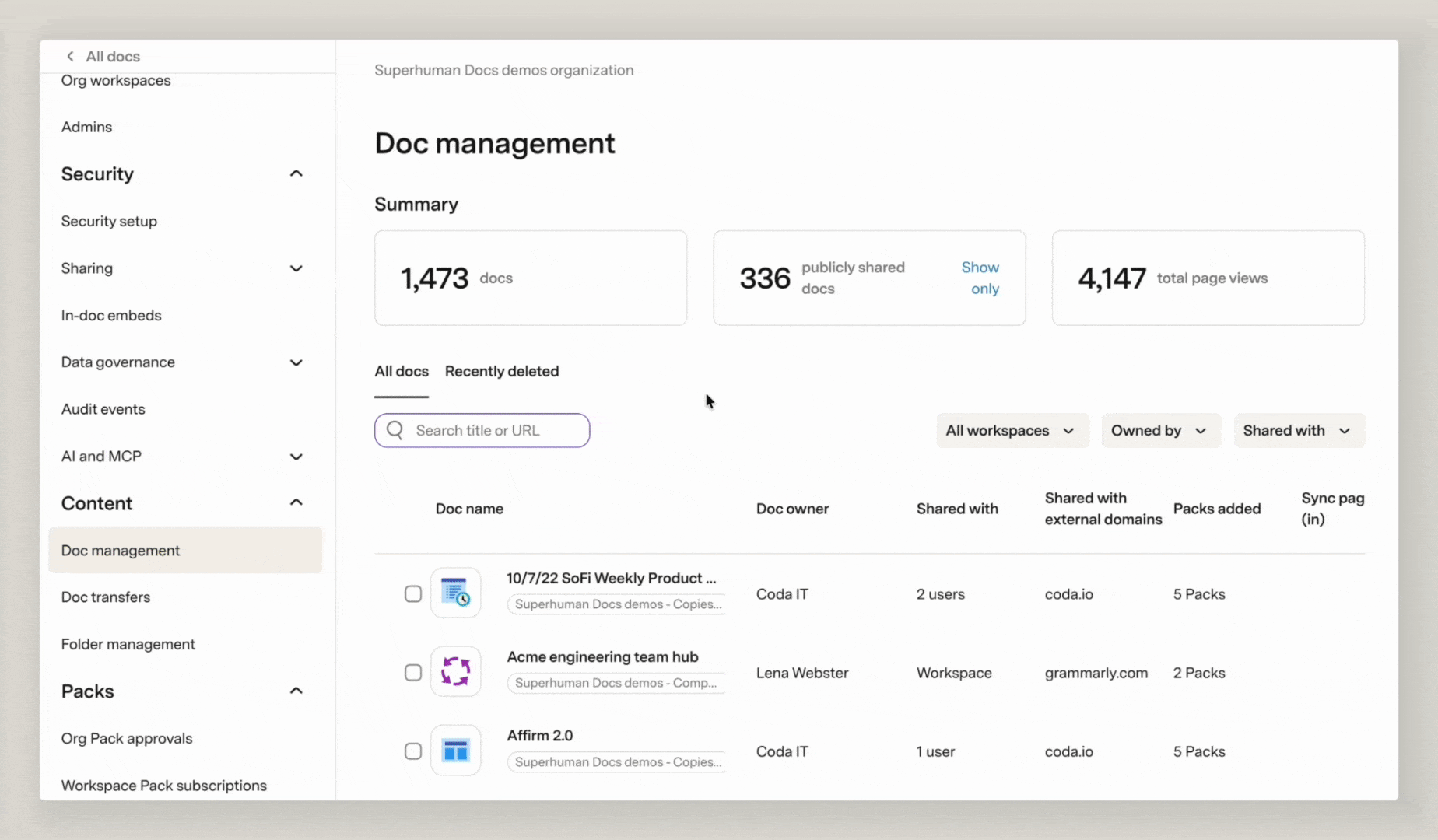The width and height of the screenshot is (1438, 840).
Task: Open Audit events page
Action: [x=103, y=409]
